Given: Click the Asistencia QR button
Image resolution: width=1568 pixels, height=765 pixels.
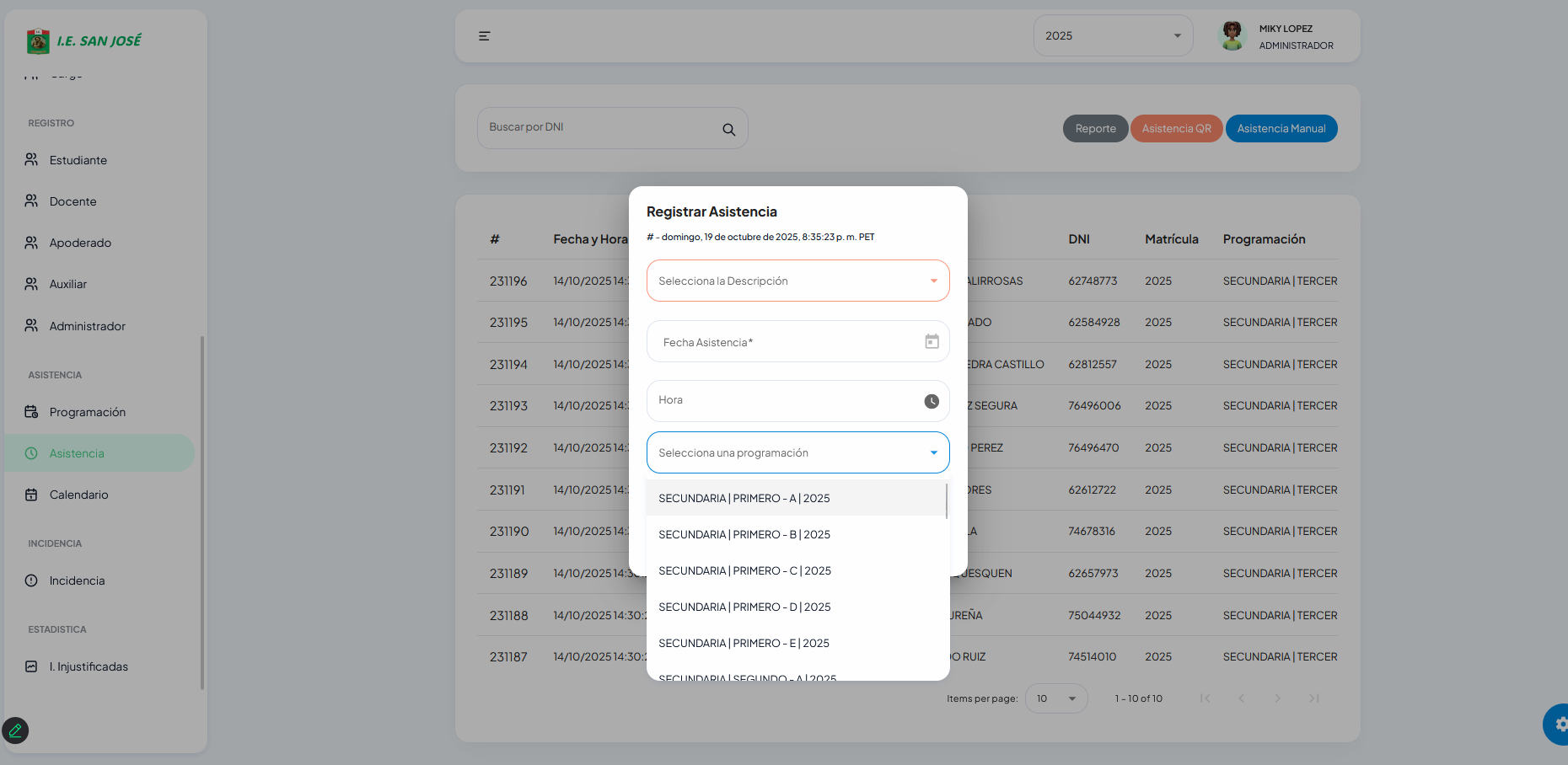Looking at the screenshot, I should coord(1176,129).
